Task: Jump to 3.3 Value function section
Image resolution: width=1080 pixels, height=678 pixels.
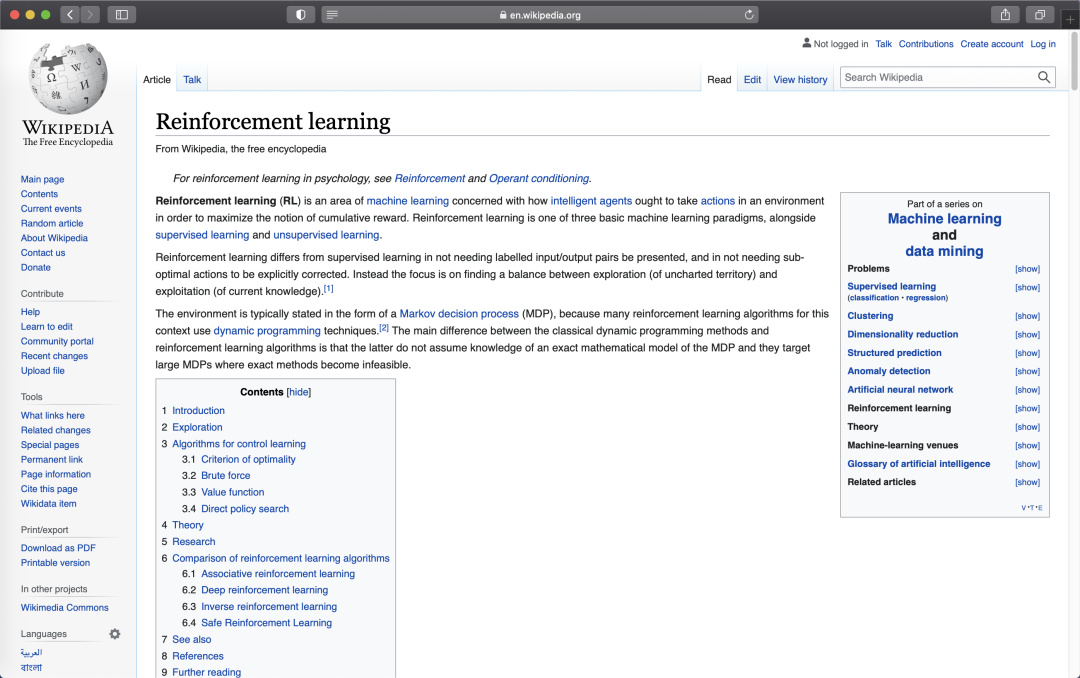Action: [232, 492]
